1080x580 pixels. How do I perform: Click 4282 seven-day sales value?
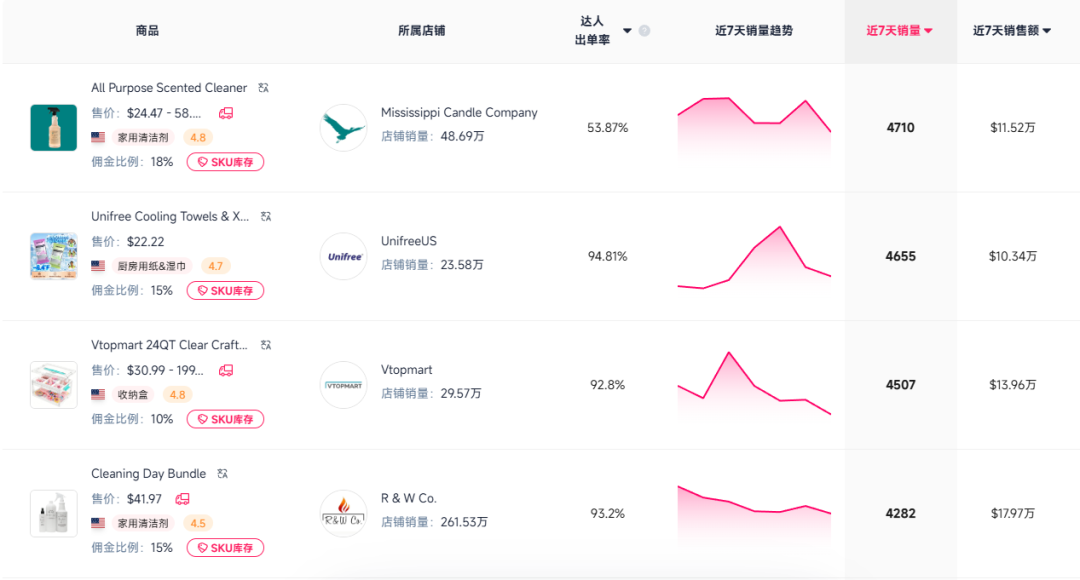click(x=900, y=513)
